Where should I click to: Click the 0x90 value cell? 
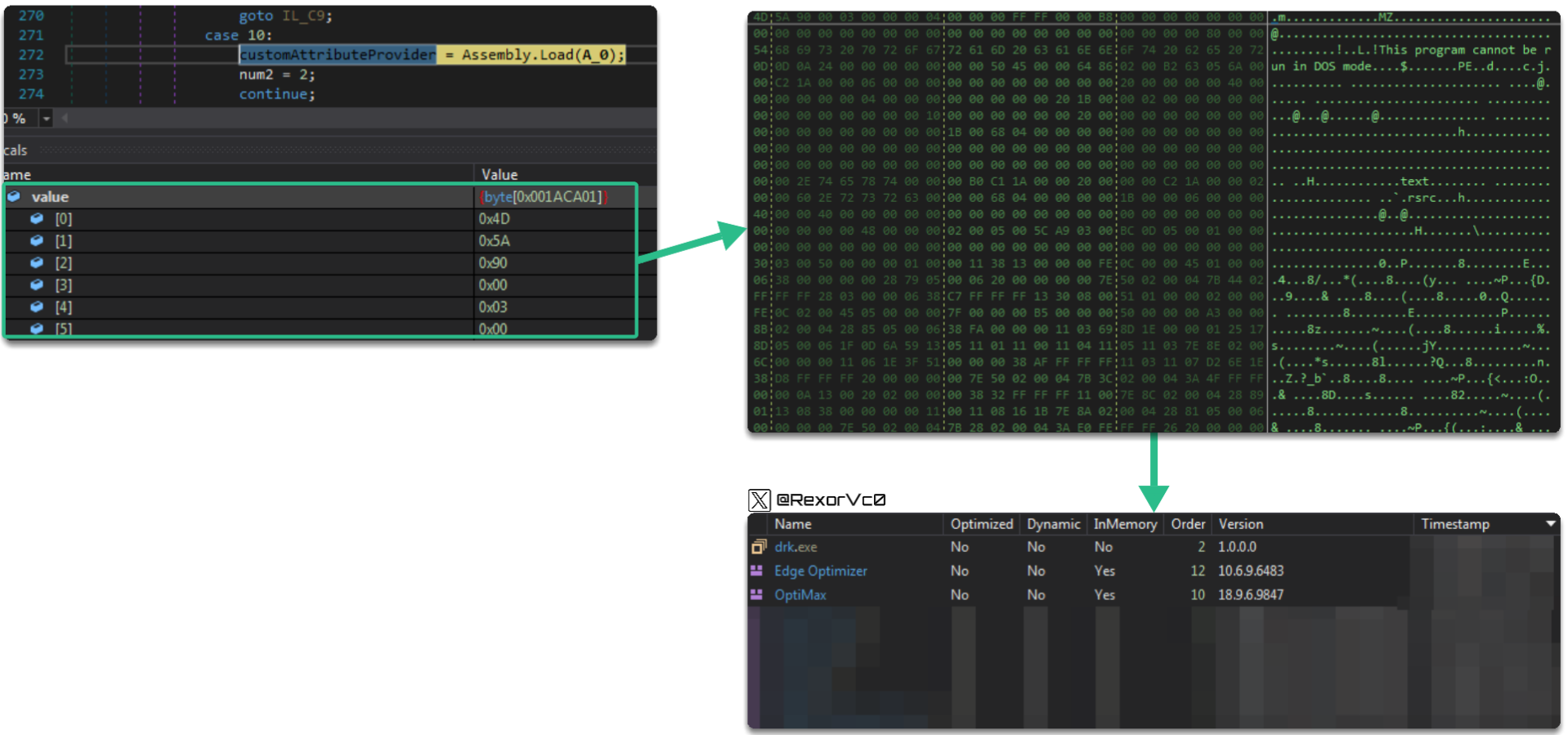(493, 263)
